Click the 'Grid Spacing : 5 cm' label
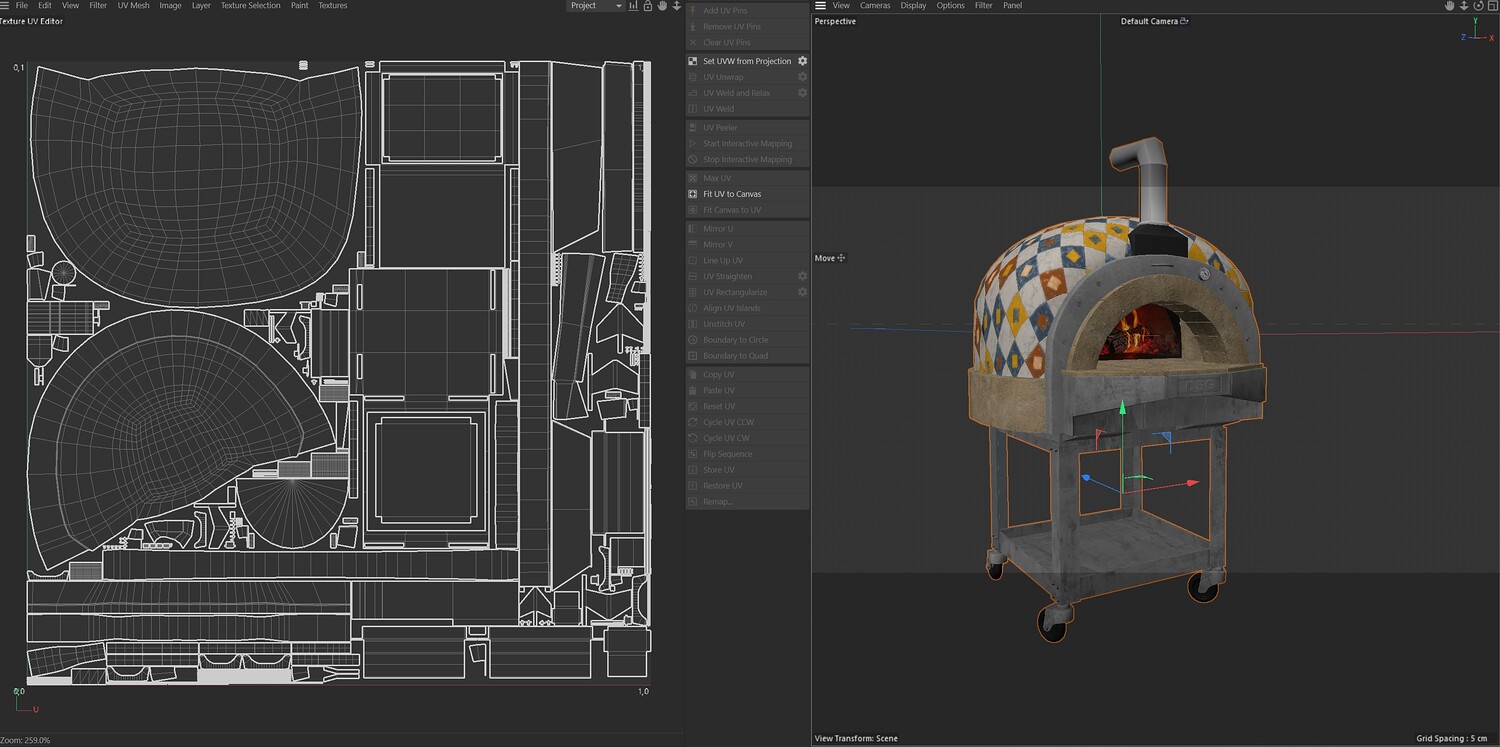This screenshot has width=1500, height=747. [x=1451, y=739]
